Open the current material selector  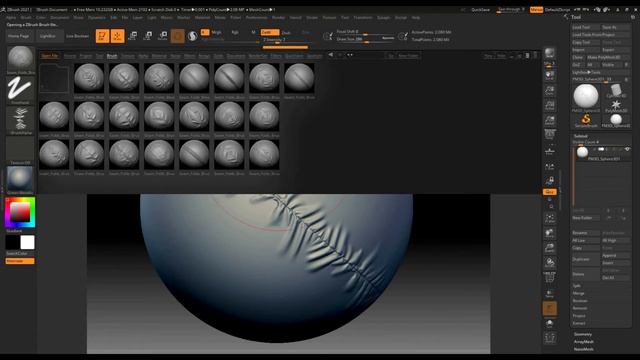pos(20,180)
